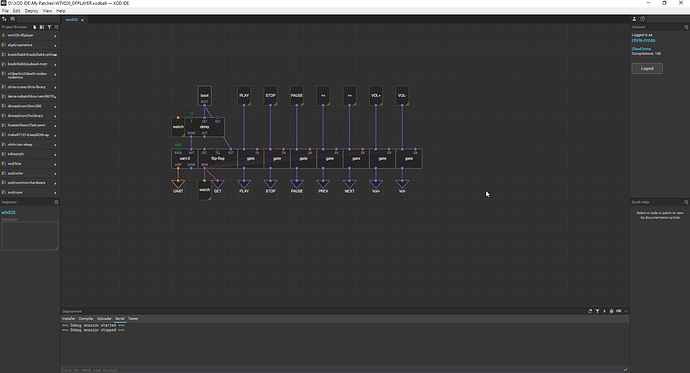The width and height of the screenshot is (690, 373).
Task: Click the filter icon in Project Browser
Action: [x=49, y=27]
